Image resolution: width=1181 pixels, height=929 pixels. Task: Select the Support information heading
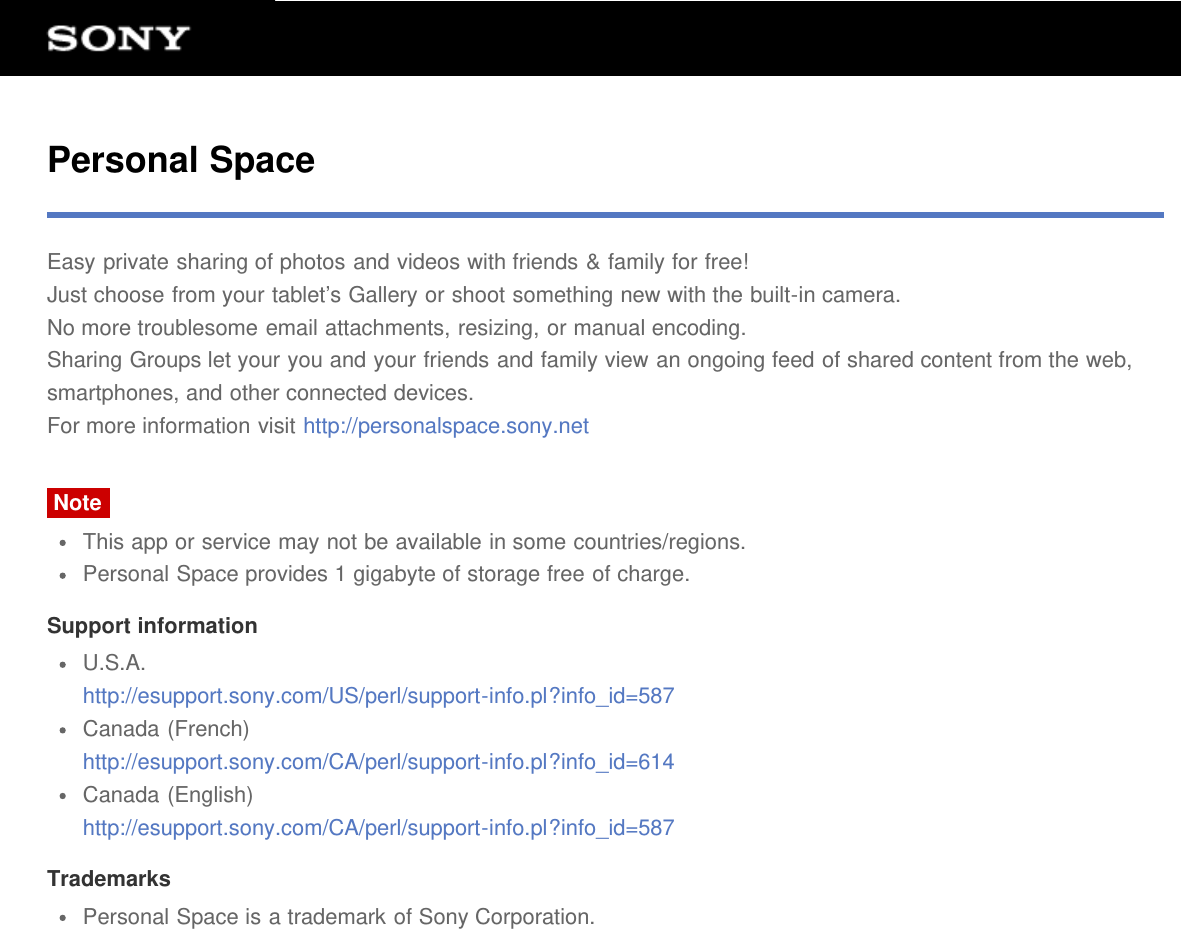coord(152,625)
